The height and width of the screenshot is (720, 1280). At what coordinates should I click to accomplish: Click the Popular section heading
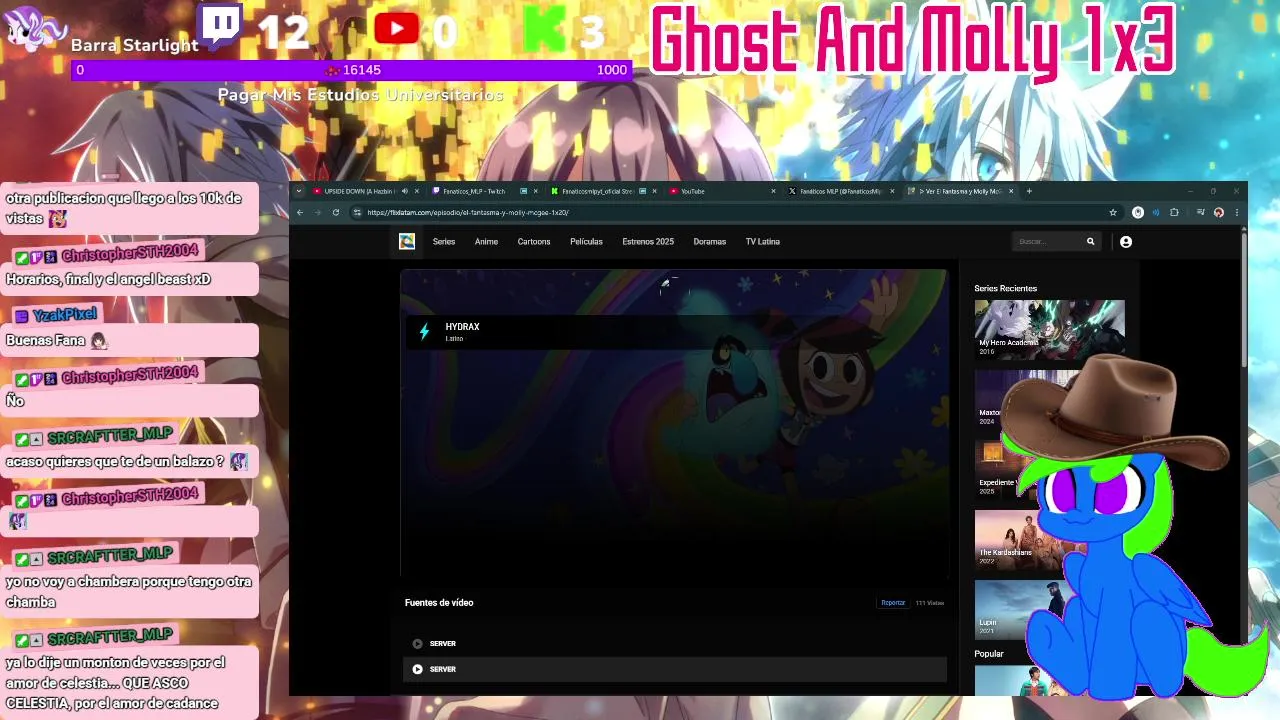989,654
